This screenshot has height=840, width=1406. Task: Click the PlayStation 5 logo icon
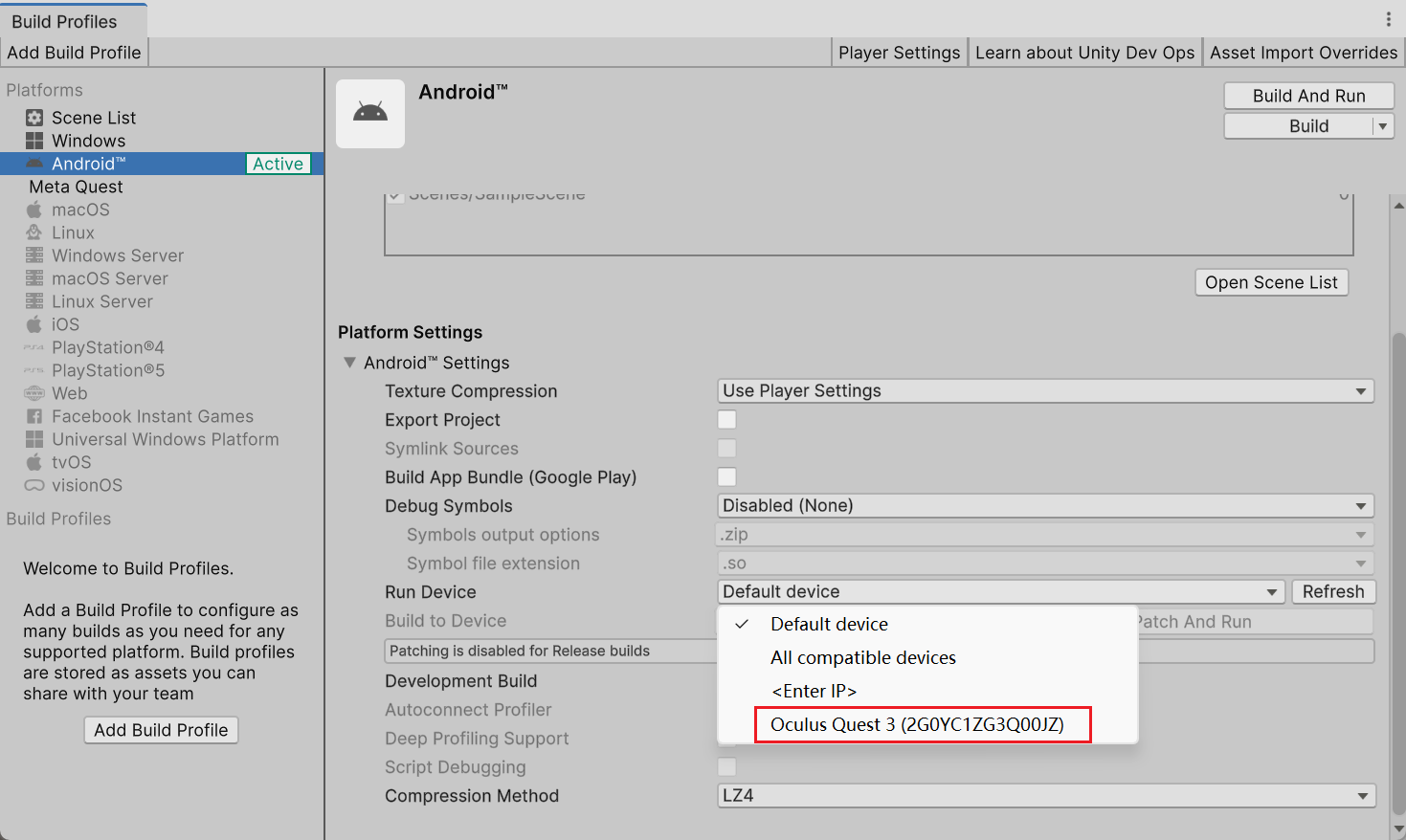pyautogui.click(x=34, y=370)
